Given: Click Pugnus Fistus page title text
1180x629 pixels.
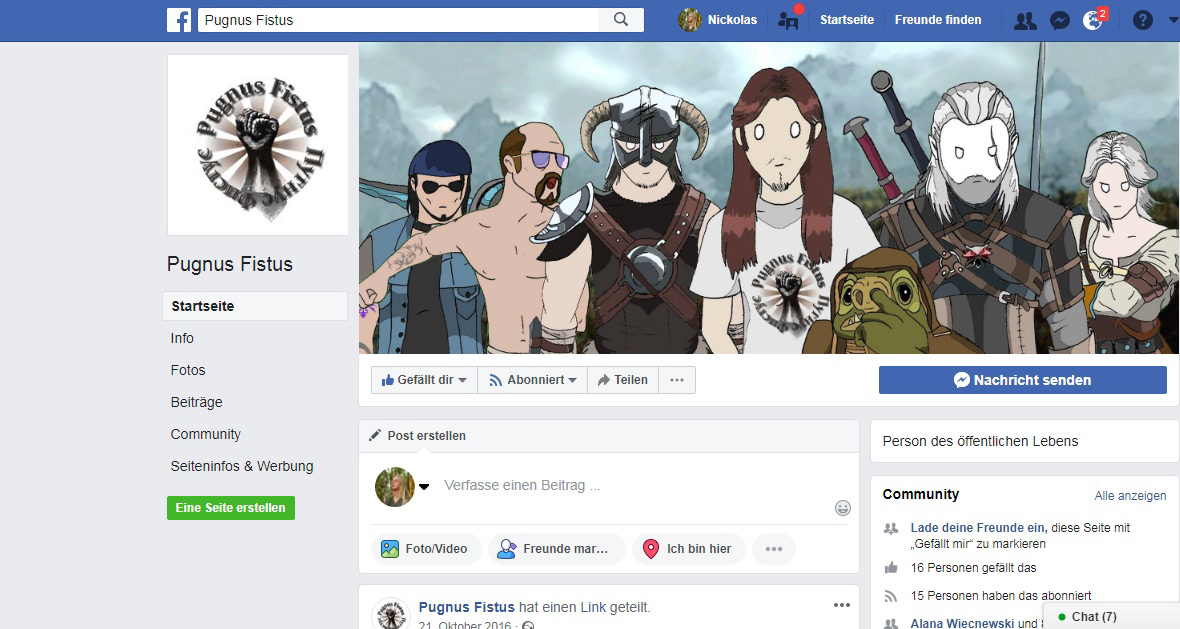Looking at the screenshot, I should 230,264.
